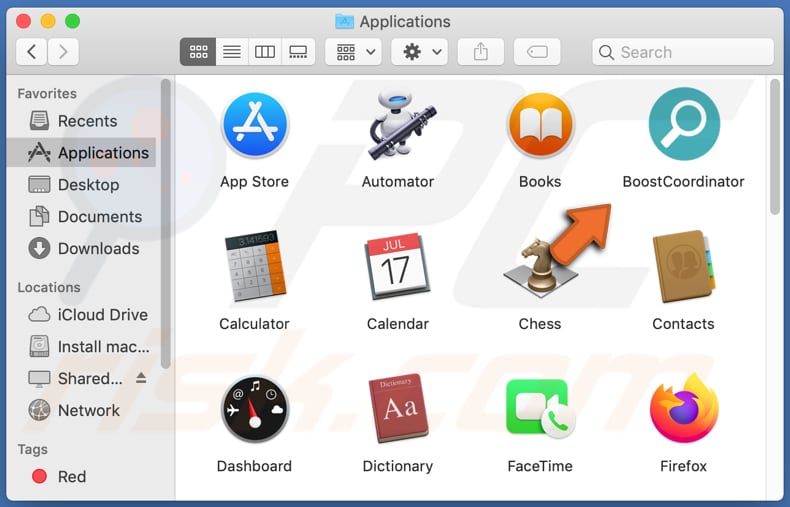Switch to icon view mode

pos(198,52)
